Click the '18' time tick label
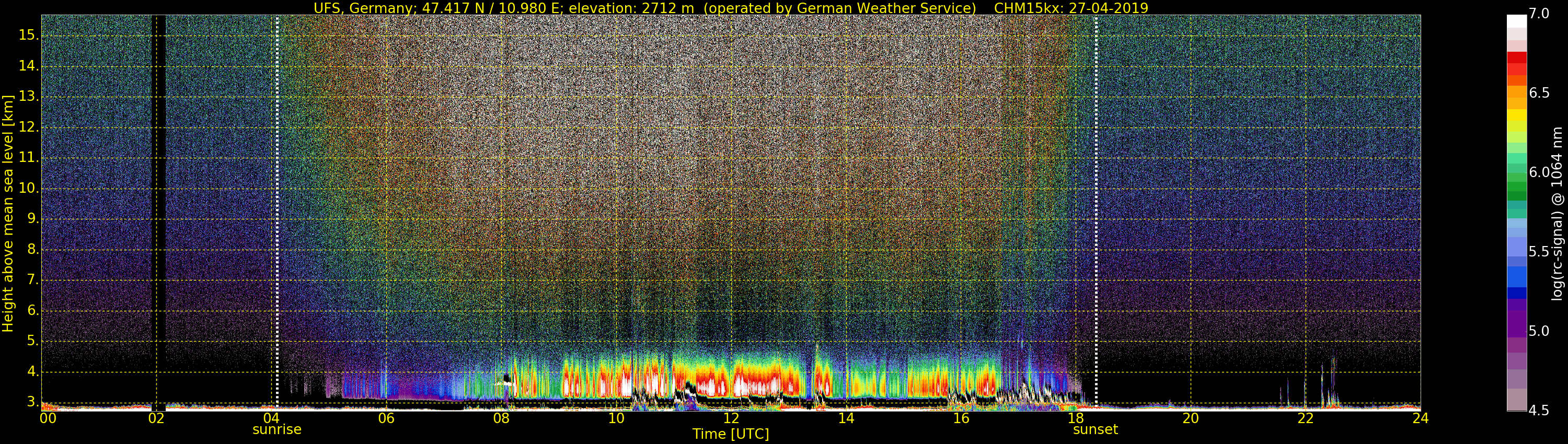This screenshot has width=1568, height=444. click(1076, 418)
